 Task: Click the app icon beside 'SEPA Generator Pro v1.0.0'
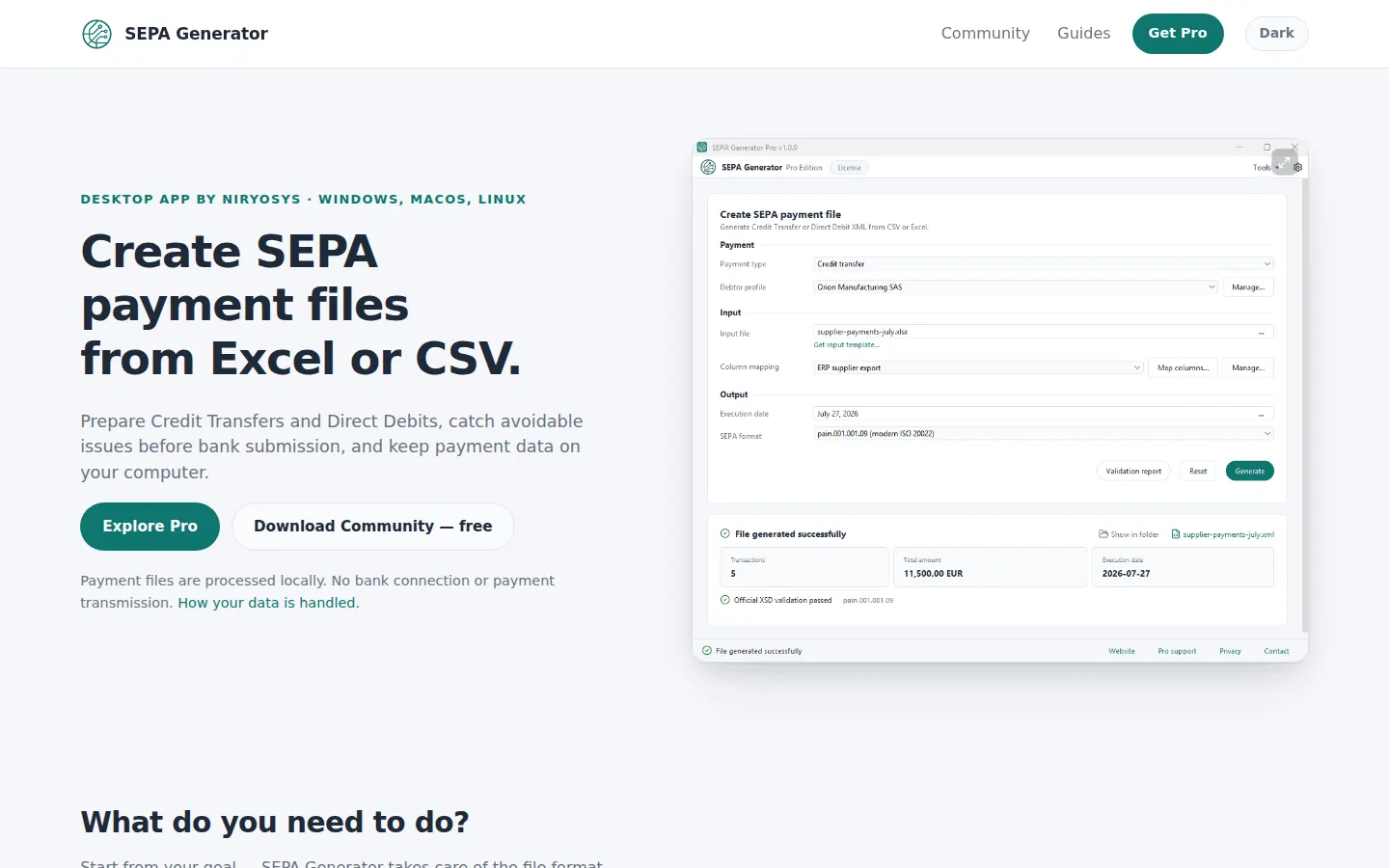click(702, 148)
